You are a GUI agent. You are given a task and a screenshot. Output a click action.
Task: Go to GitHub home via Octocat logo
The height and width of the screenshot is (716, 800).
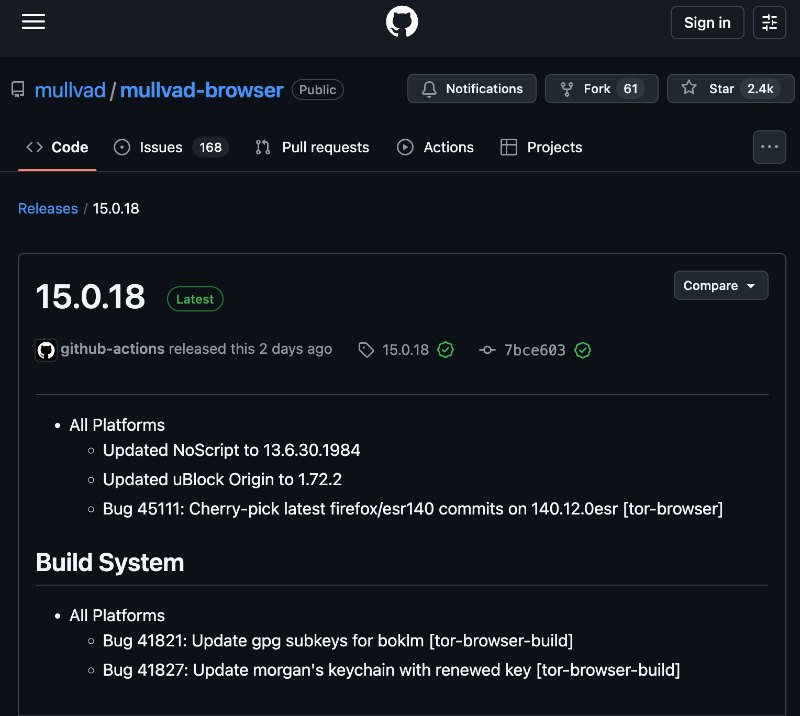(x=402, y=21)
